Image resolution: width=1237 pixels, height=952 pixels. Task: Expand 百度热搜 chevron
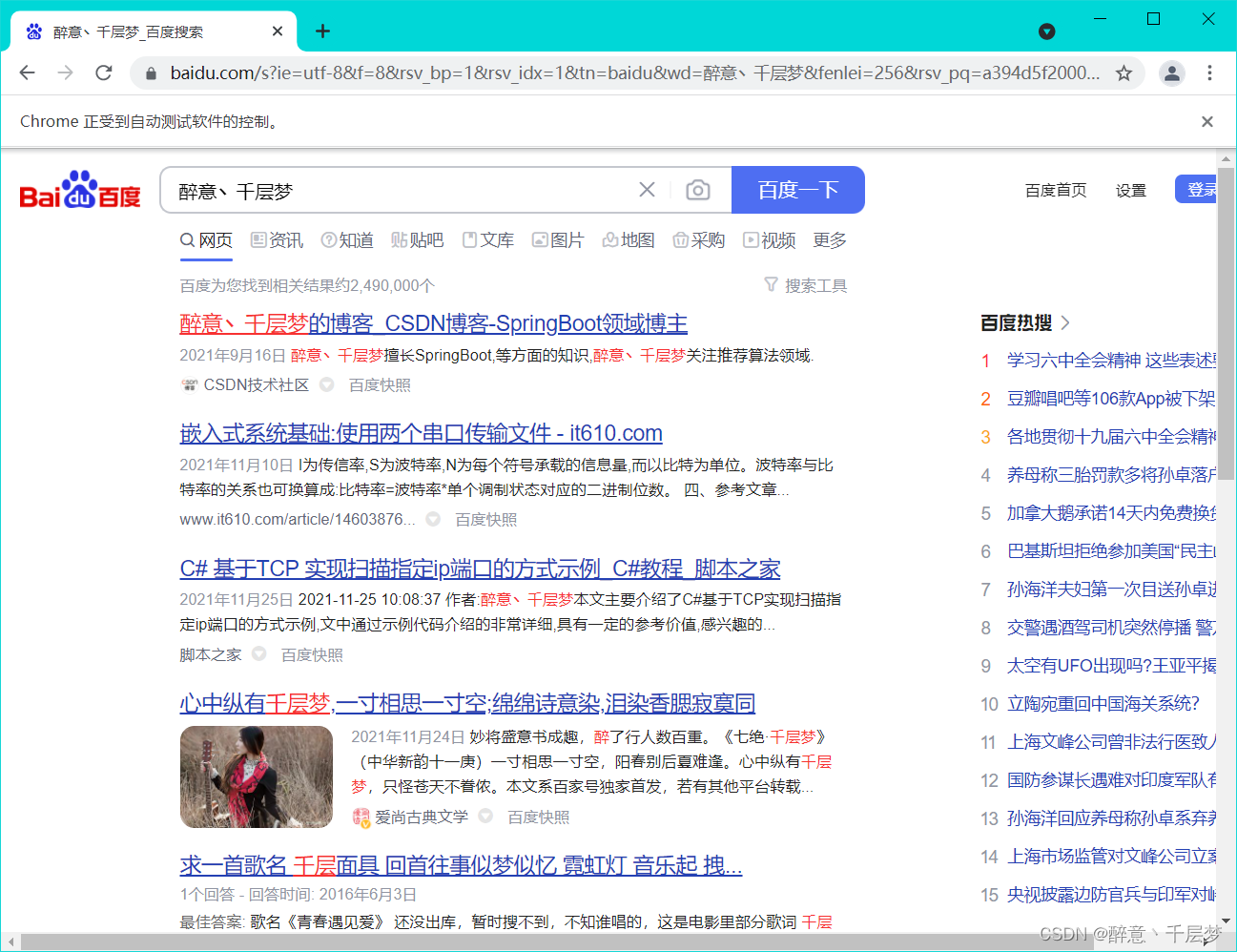(x=1065, y=322)
